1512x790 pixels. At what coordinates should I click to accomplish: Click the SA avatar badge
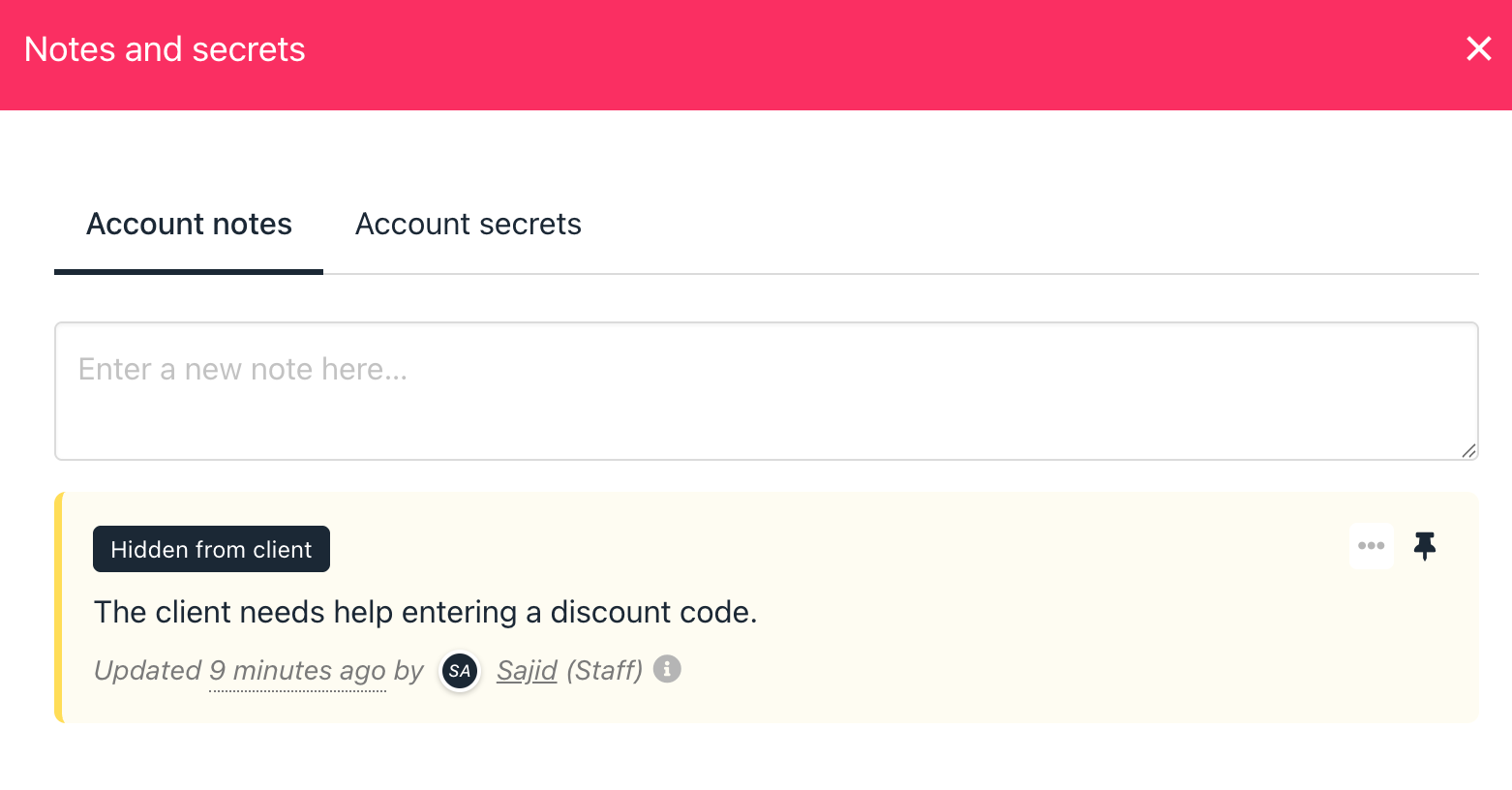pyautogui.click(x=460, y=671)
